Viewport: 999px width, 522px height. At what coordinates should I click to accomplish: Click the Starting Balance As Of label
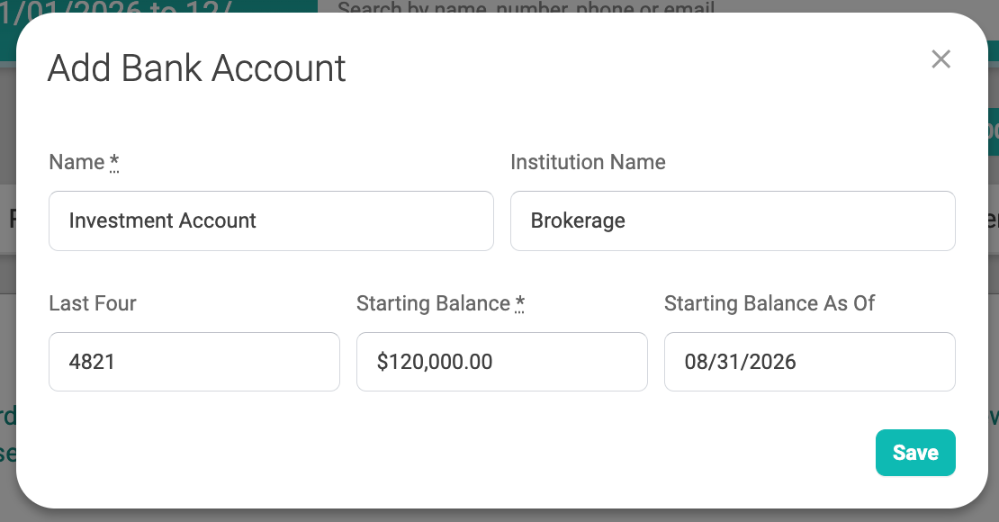[770, 303]
